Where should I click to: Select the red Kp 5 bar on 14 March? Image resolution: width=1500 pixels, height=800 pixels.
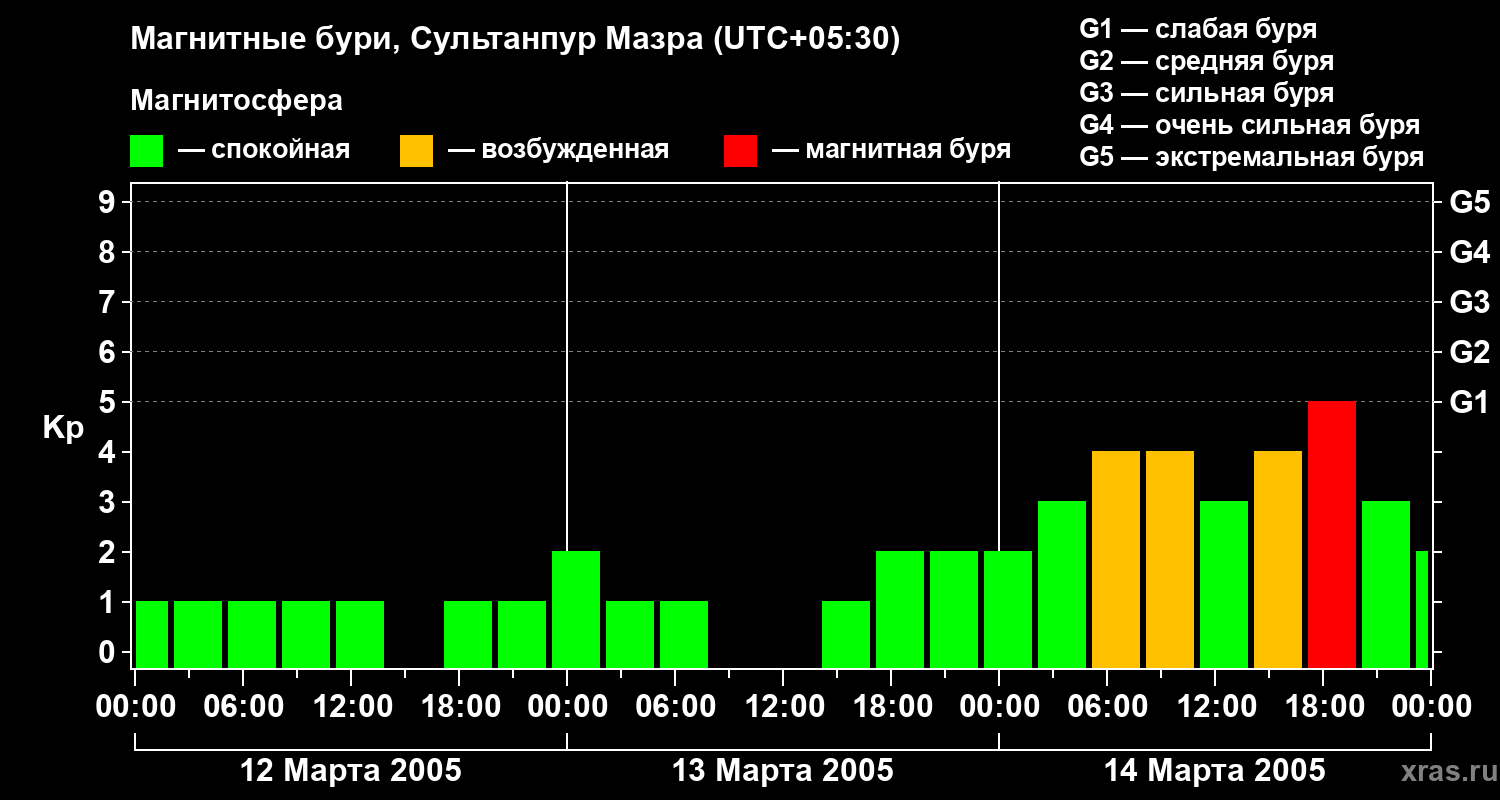[x=1332, y=535]
